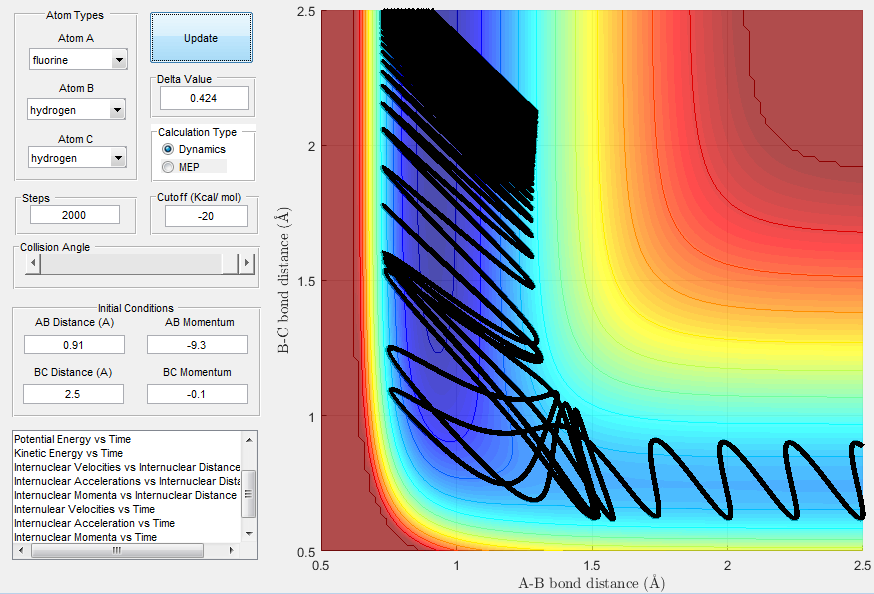Screen dimensions: 874x594
Task: Click the Delta Value field showing 0.424
Action: click(204, 99)
